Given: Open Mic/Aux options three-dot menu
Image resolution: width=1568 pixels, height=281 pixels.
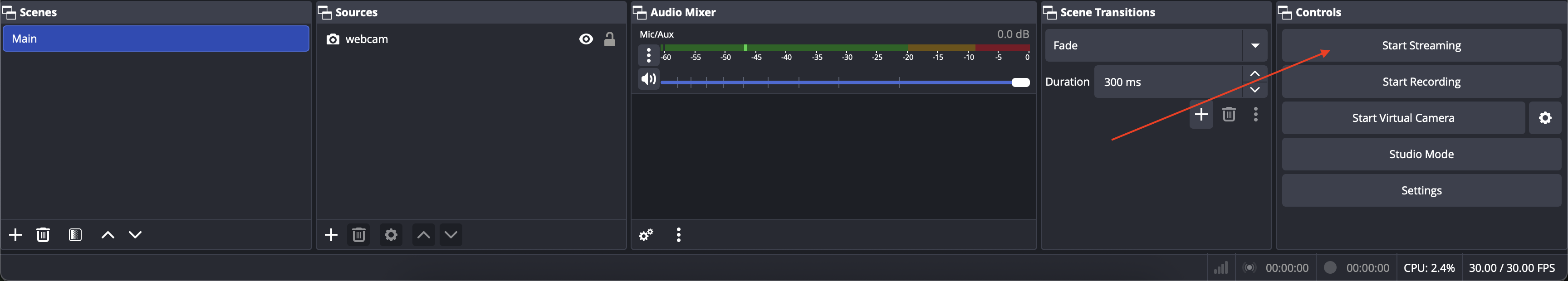Looking at the screenshot, I should coord(648,55).
